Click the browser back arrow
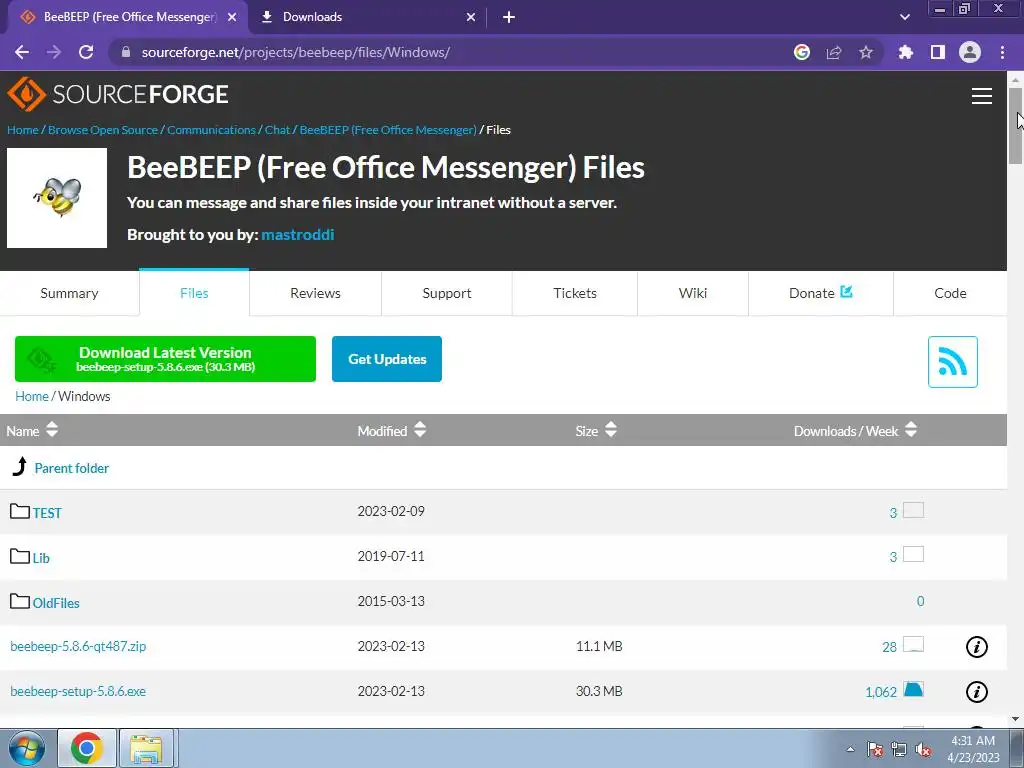The height and width of the screenshot is (768, 1024). click(x=22, y=52)
